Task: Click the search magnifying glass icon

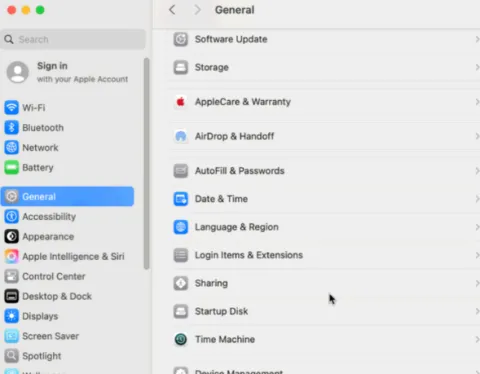Action: (x=9, y=39)
